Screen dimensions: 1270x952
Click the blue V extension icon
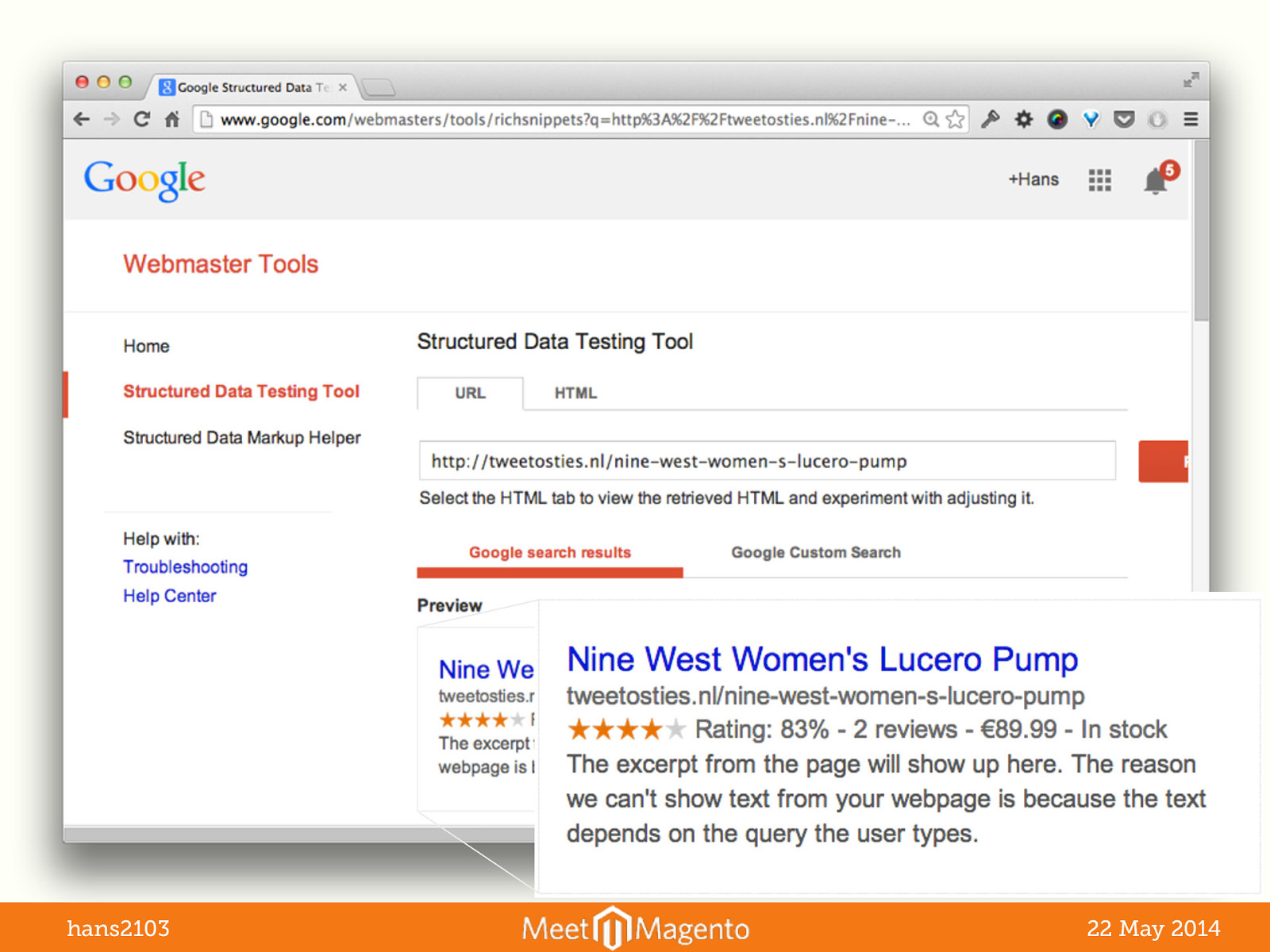tap(1091, 119)
